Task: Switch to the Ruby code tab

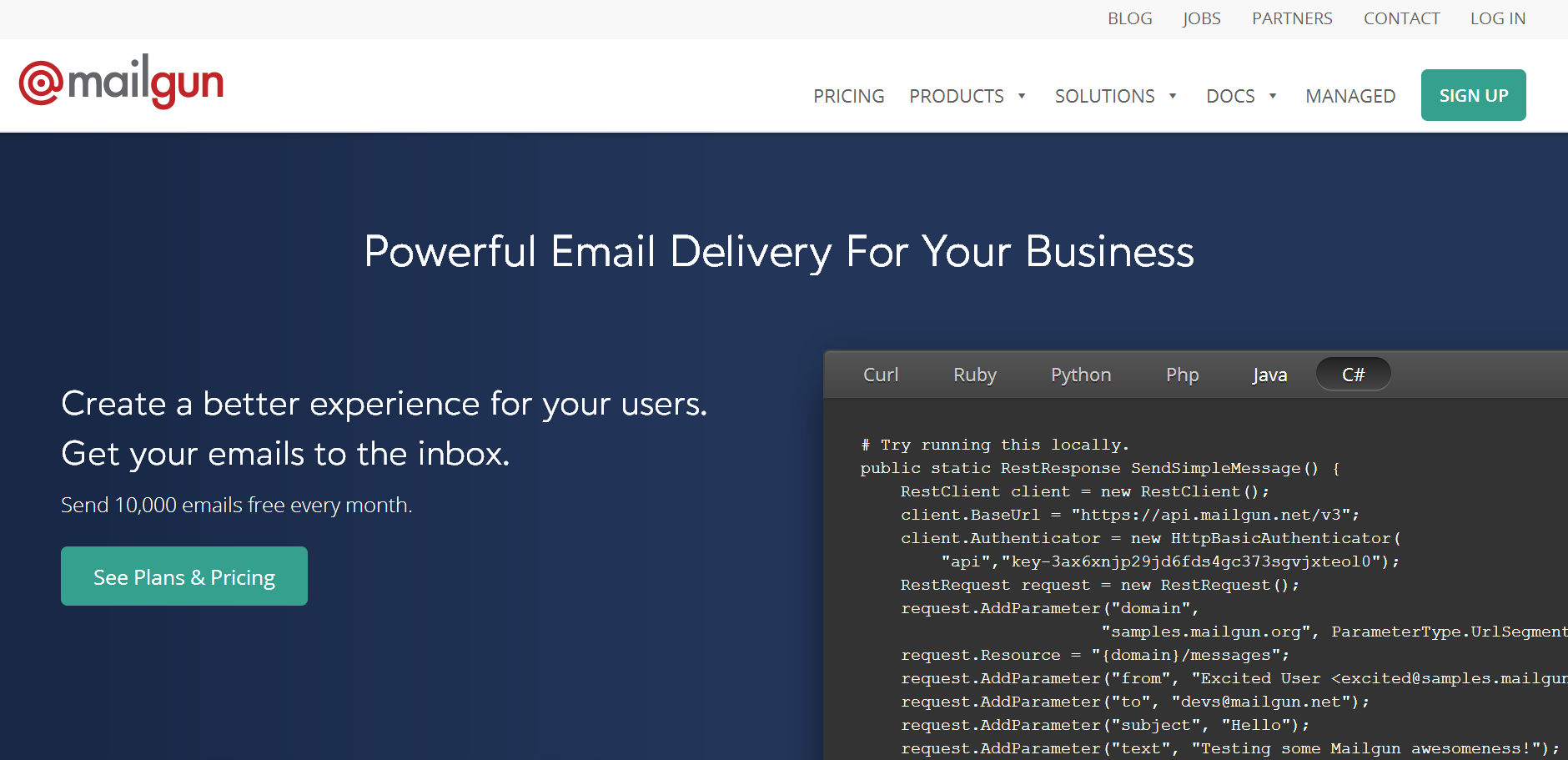Action: pyautogui.click(x=974, y=375)
